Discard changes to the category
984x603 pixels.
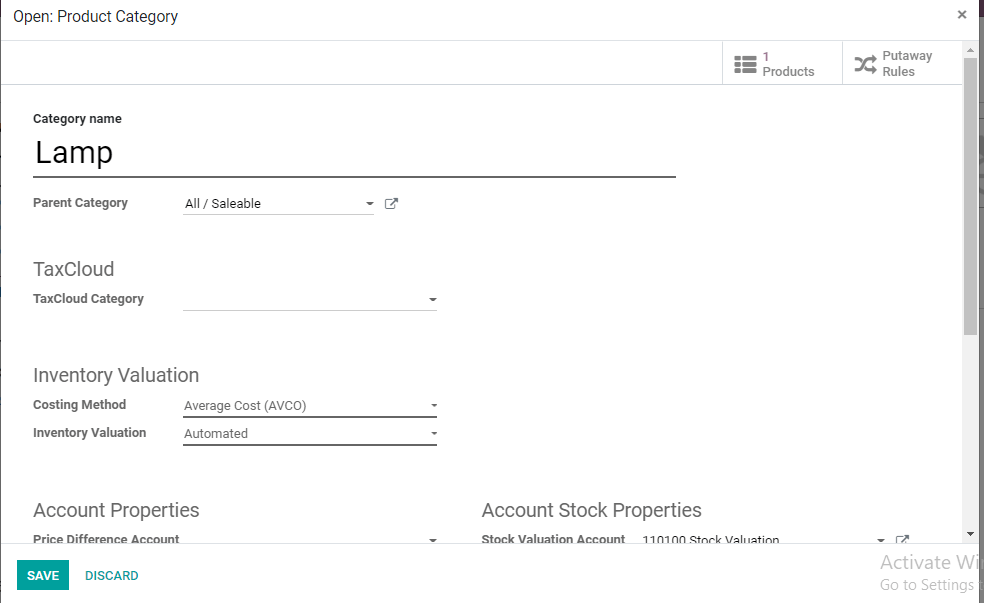pos(112,575)
